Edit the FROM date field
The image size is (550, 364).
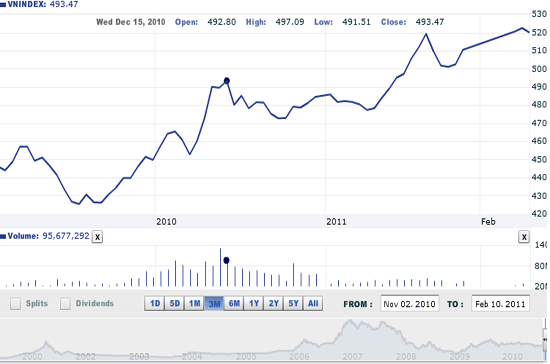point(409,304)
